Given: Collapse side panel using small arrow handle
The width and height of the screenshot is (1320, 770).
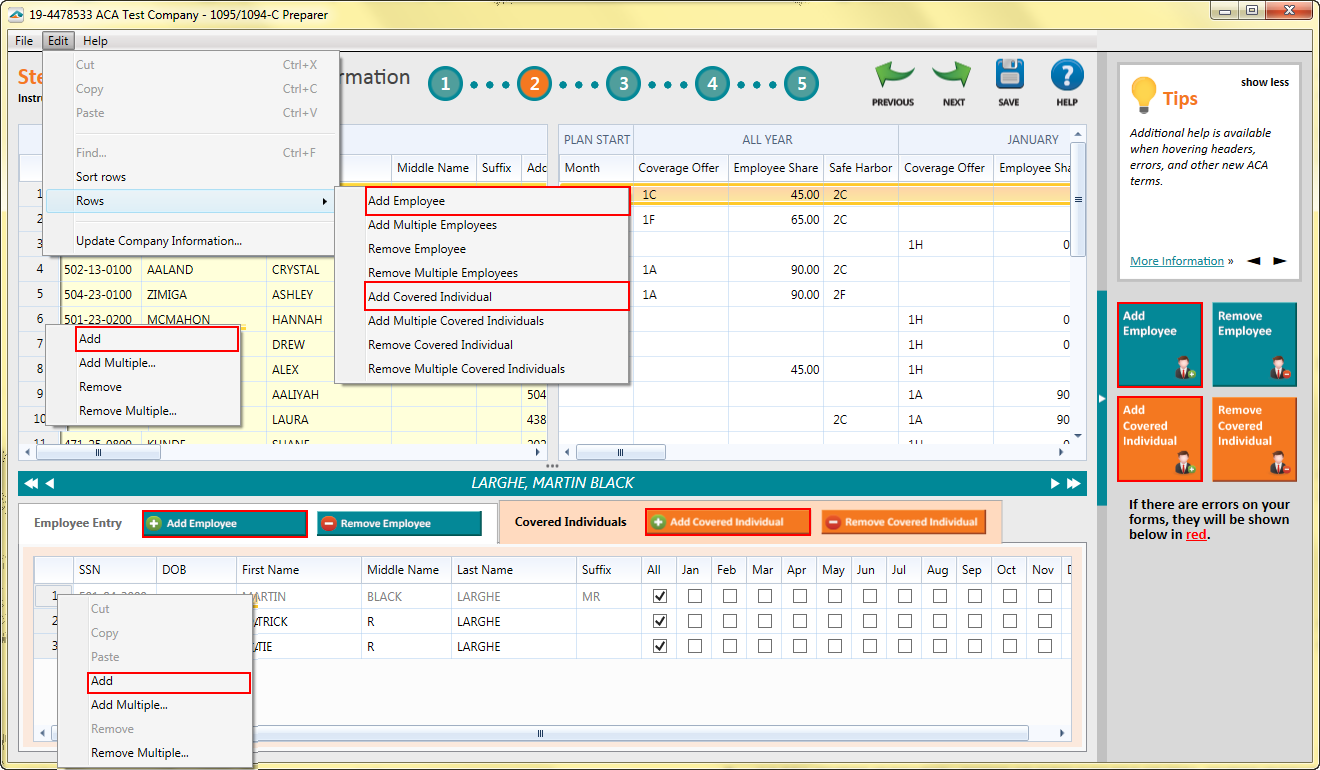Looking at the screenshot, I should pos(1102,399).
